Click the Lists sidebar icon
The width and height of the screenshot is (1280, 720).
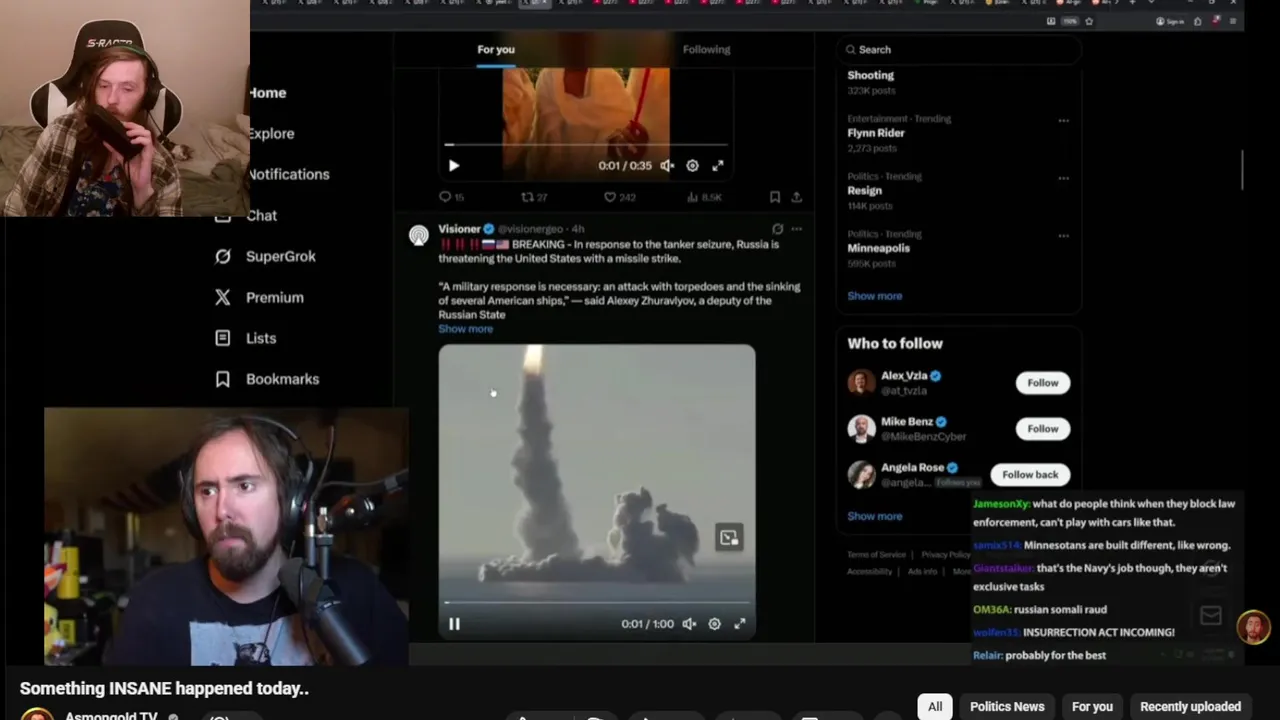click(223, 338)
